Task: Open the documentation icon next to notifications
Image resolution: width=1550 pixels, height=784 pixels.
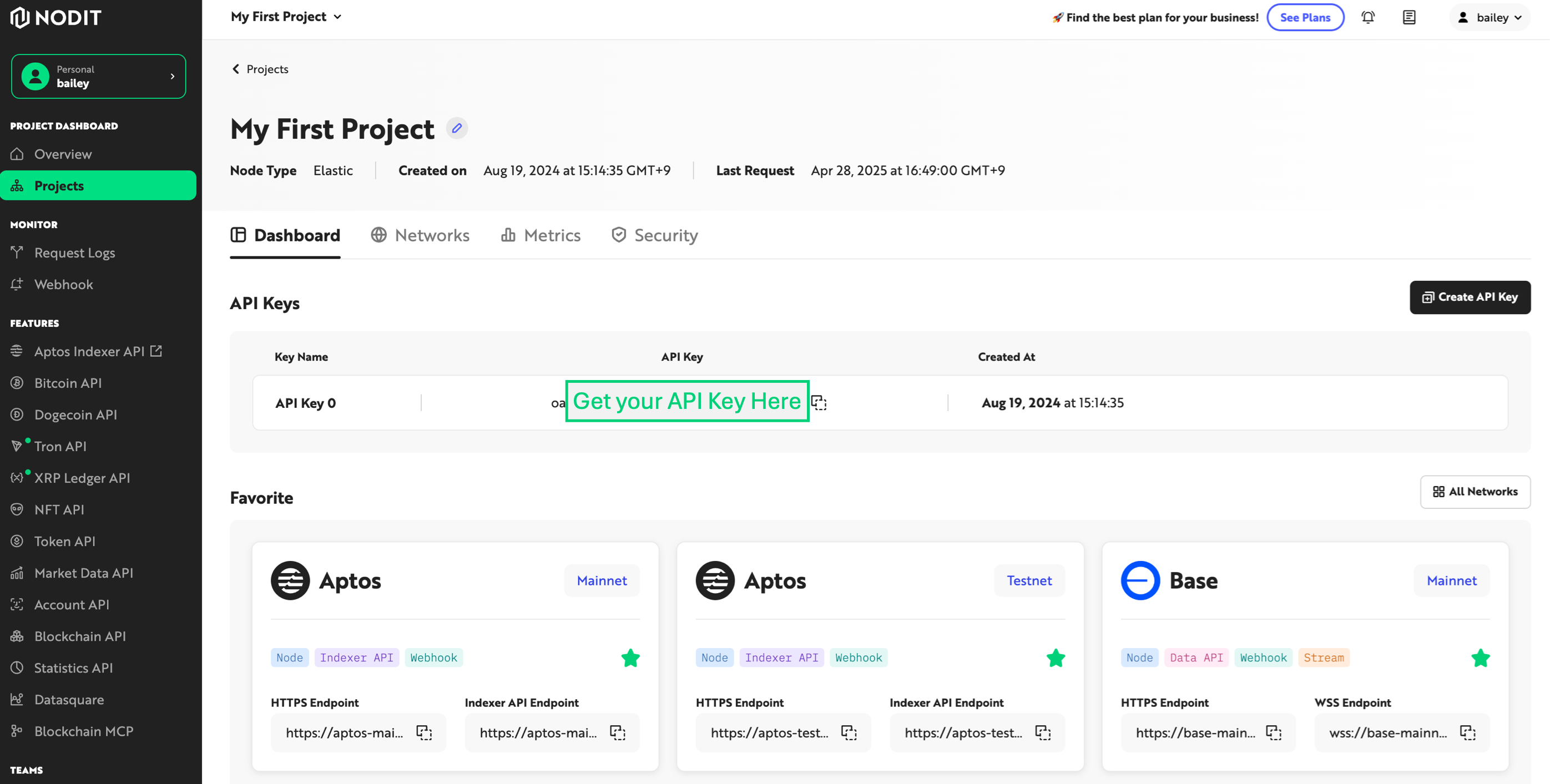Action: 1408,17
